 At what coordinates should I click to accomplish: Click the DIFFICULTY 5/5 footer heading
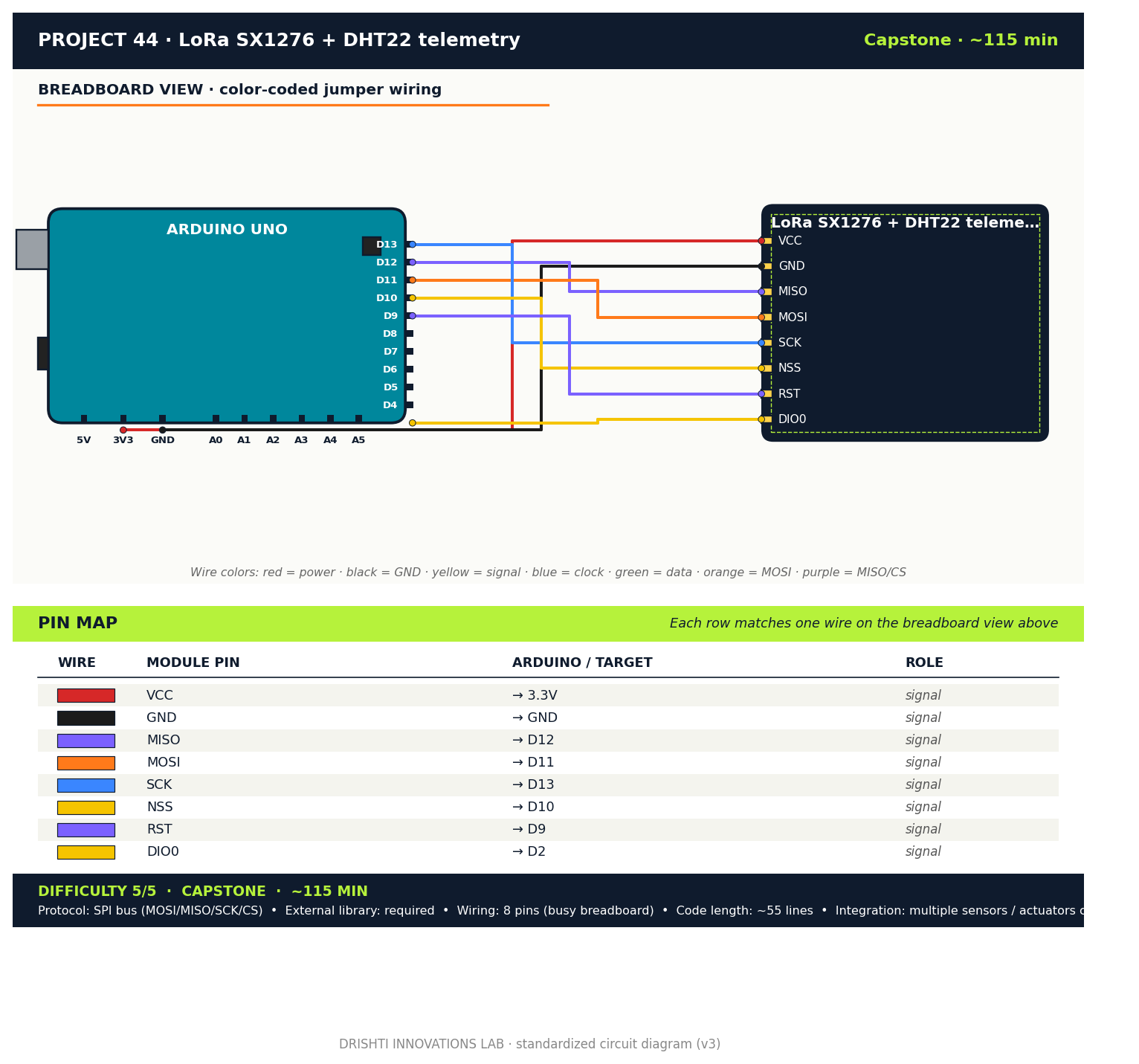tap(203, 891)
